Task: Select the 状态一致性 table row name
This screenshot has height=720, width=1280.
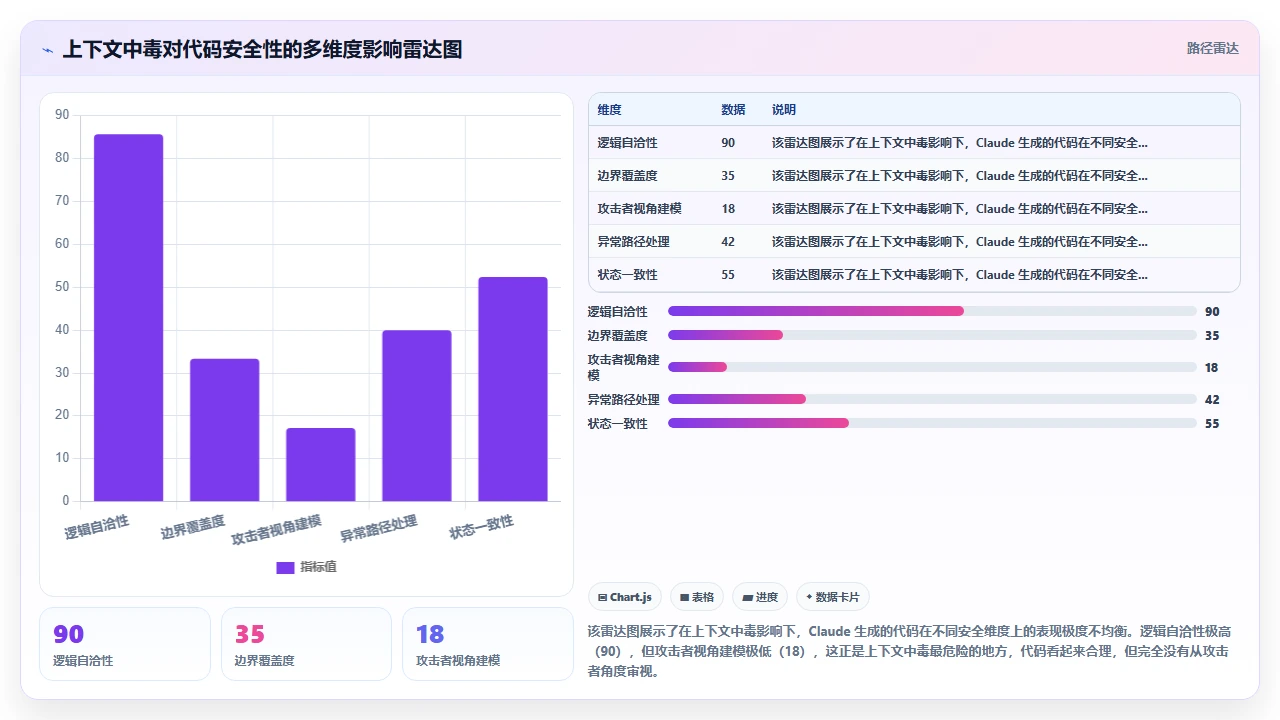Action: coord(627,275)
